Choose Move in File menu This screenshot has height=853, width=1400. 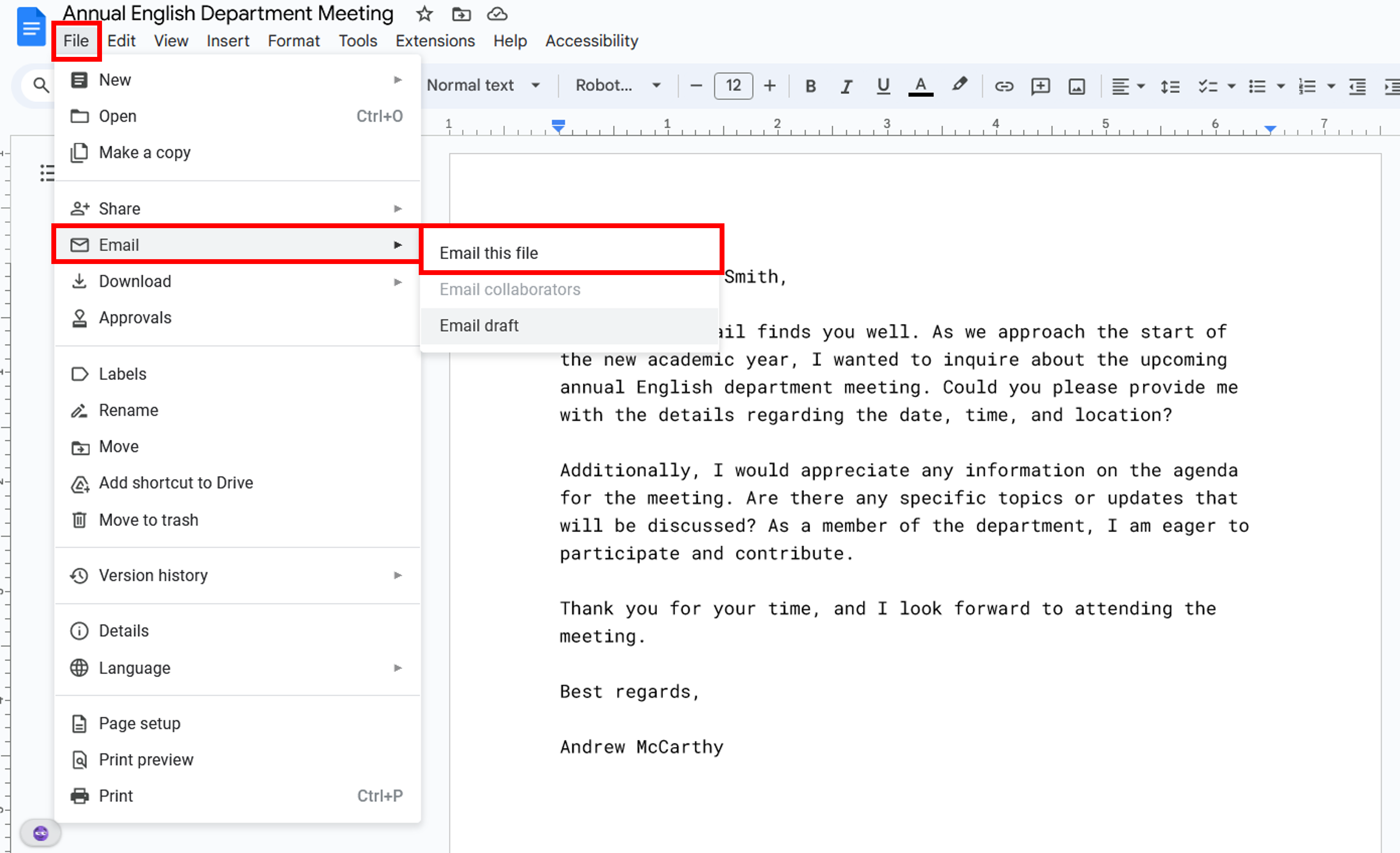(237, 447)
